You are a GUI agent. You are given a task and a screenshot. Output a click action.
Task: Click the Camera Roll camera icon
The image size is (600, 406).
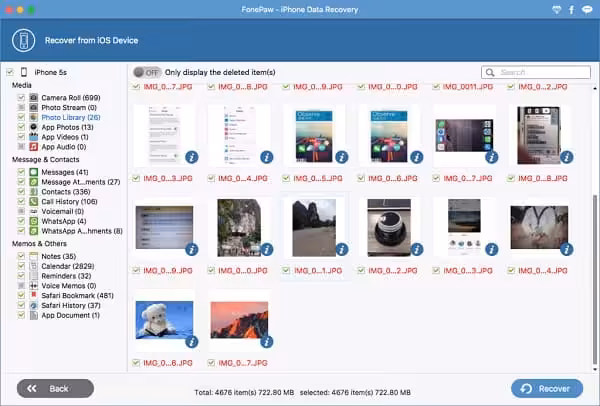[34, 98]
